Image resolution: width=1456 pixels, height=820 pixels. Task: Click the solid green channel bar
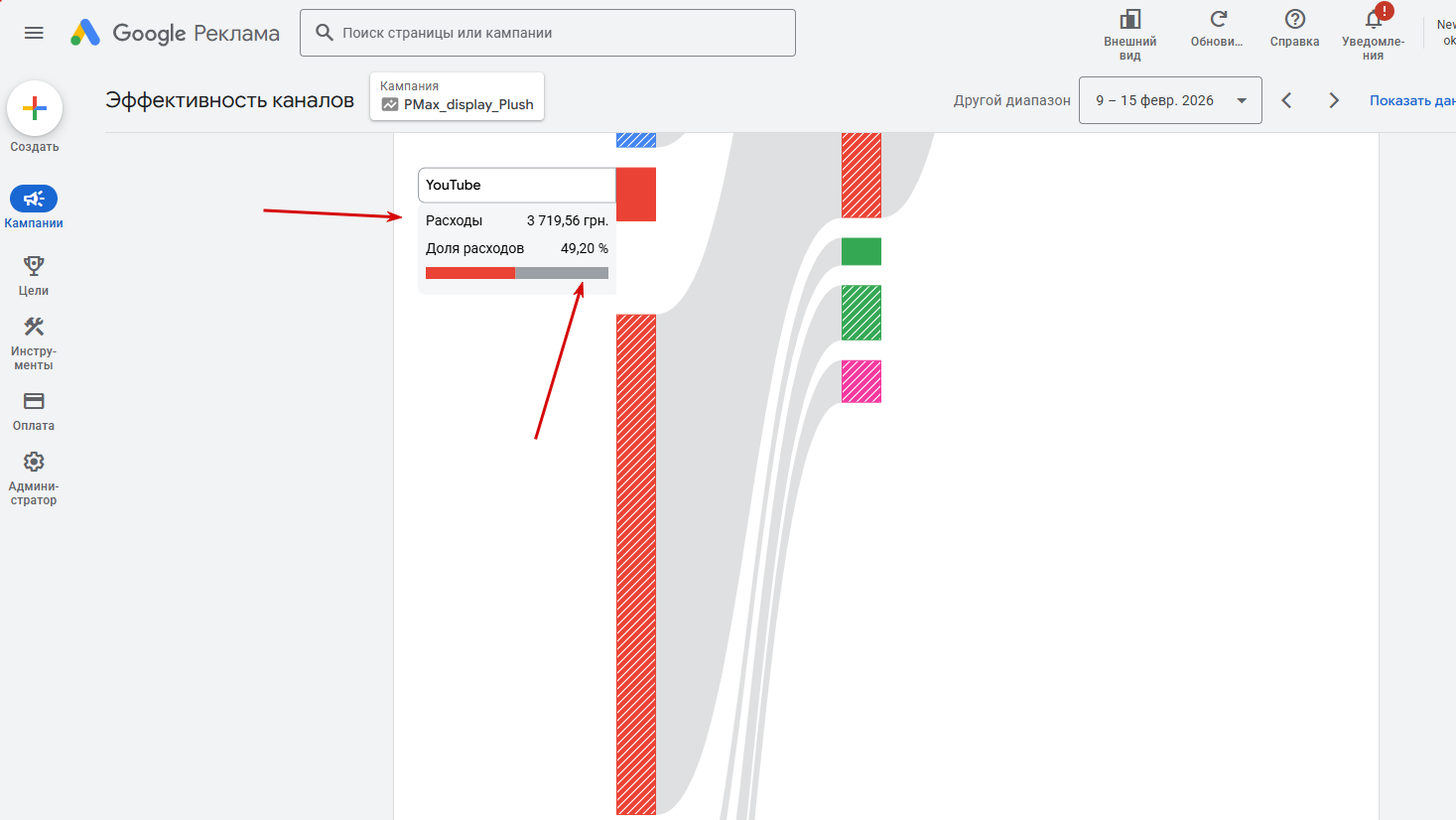(861, 251)
